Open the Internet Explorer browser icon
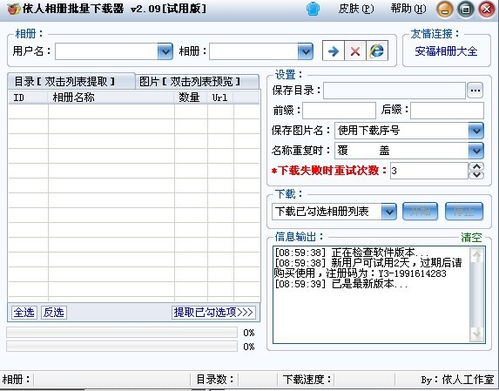Screen dimensions: 499x391 point(377,51)
